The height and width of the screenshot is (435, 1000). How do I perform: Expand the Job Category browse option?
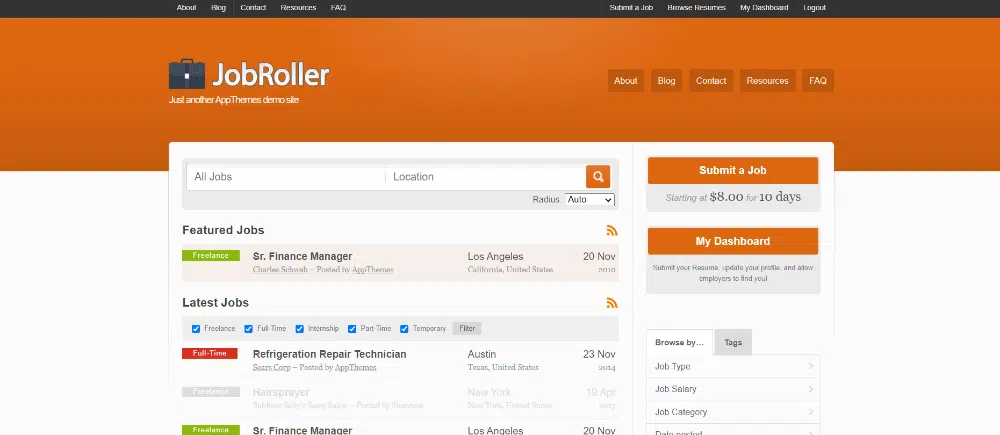point(733,412)
